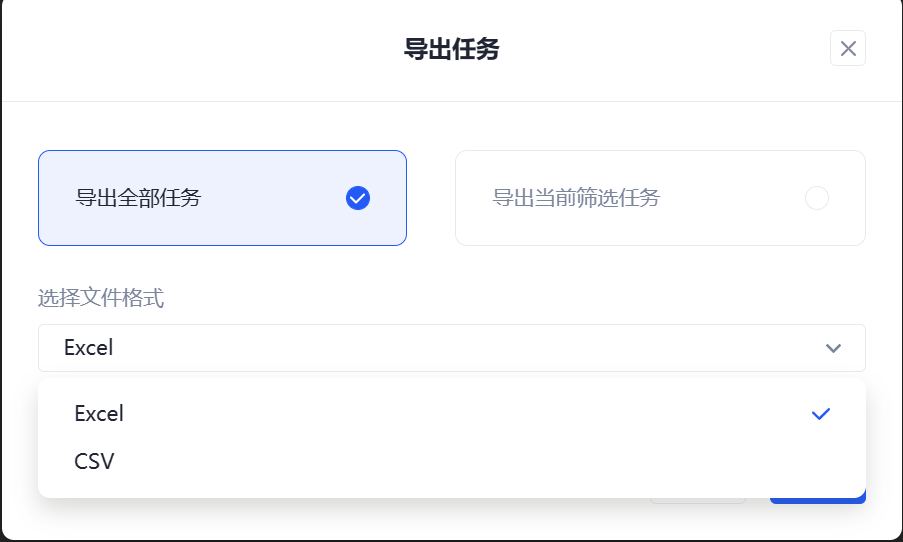The image size is (903, 542).
Task: Click blank space between the two export cards
Action: pos(431,198)
